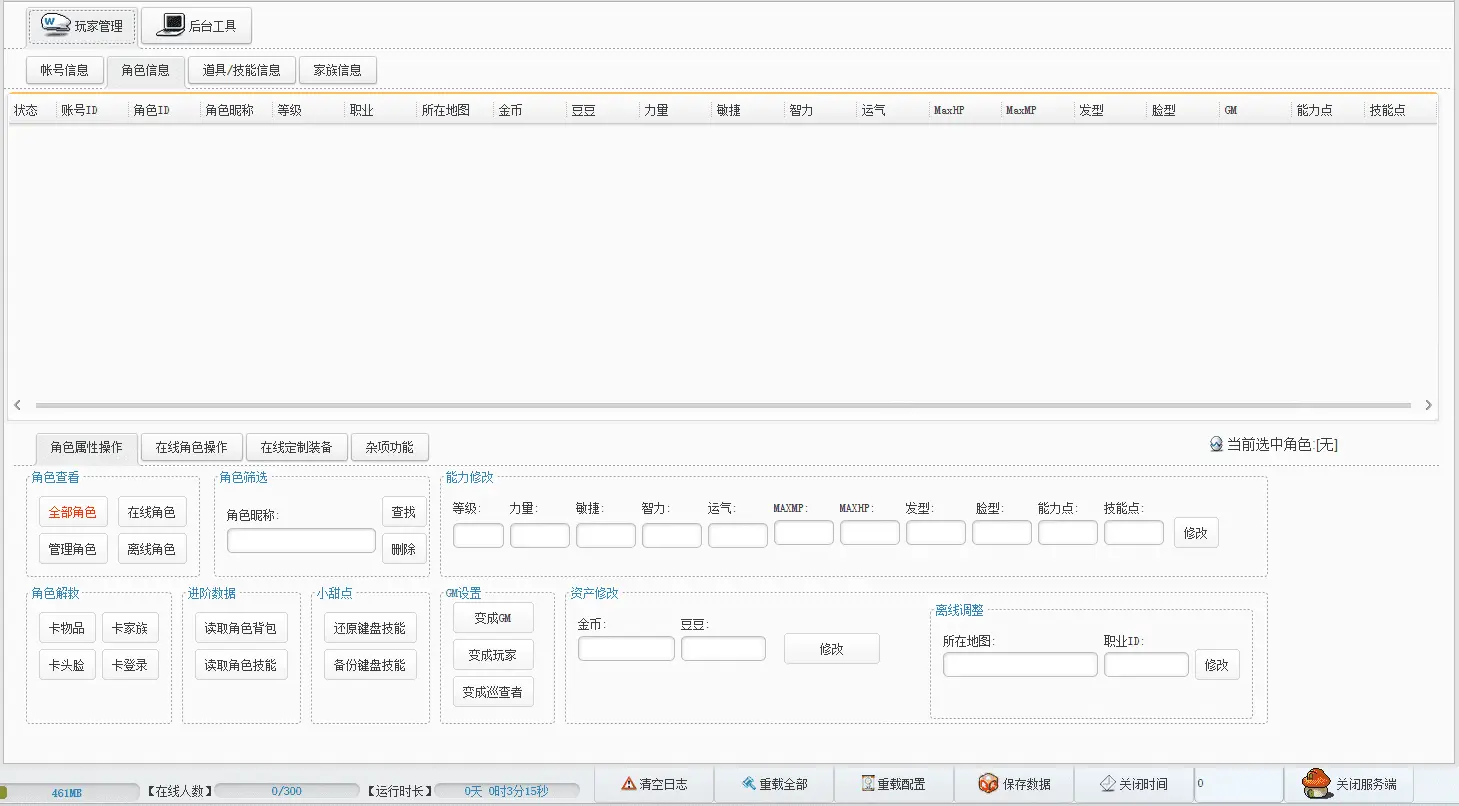Screen dimensions: 1459x806
Task: Click the 角色昵称 filter input field
Action: [301, 541]
